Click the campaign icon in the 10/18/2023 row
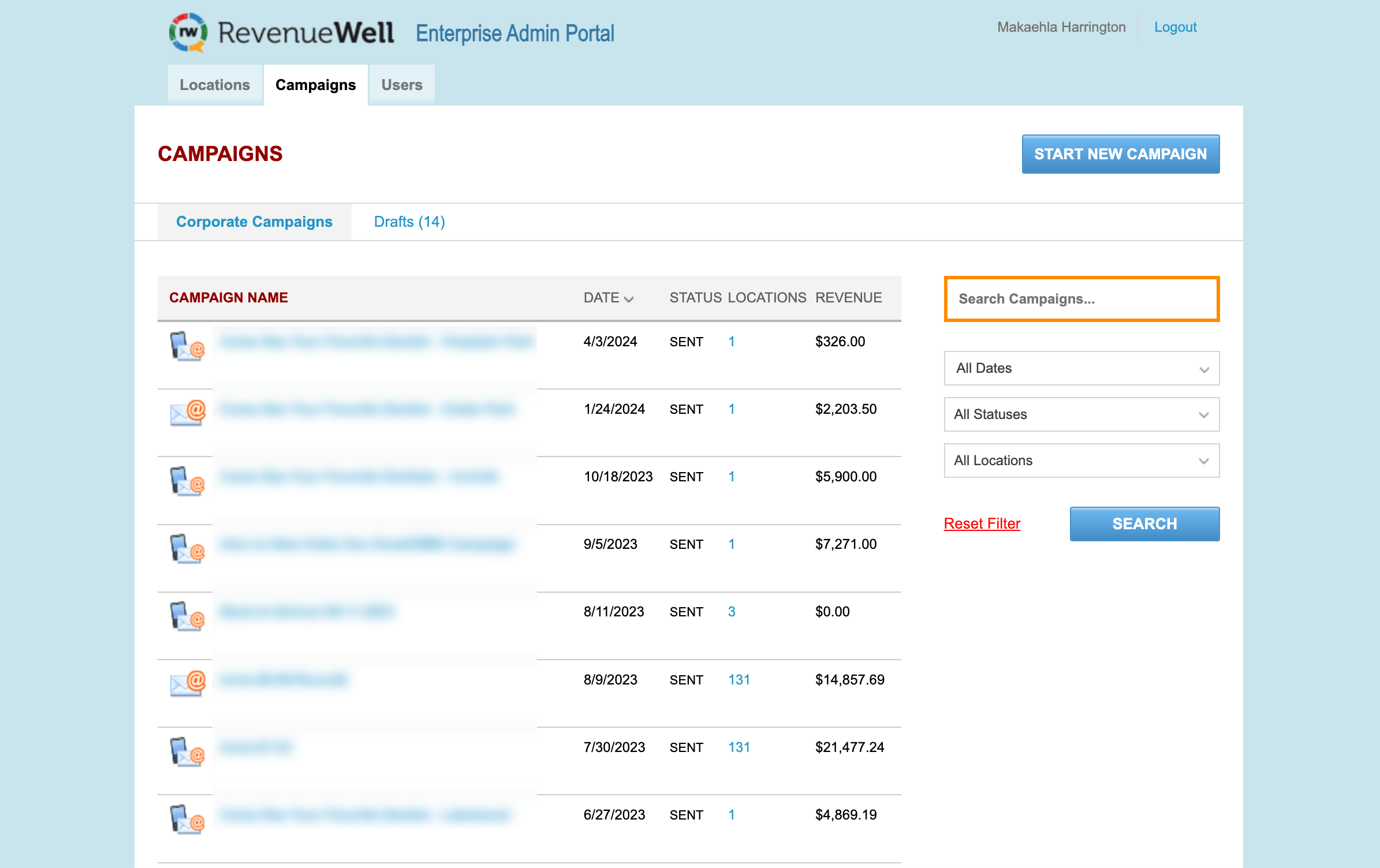Image resolution: width=1380 pixels, height=868 pixels. (x=187, y=481)
